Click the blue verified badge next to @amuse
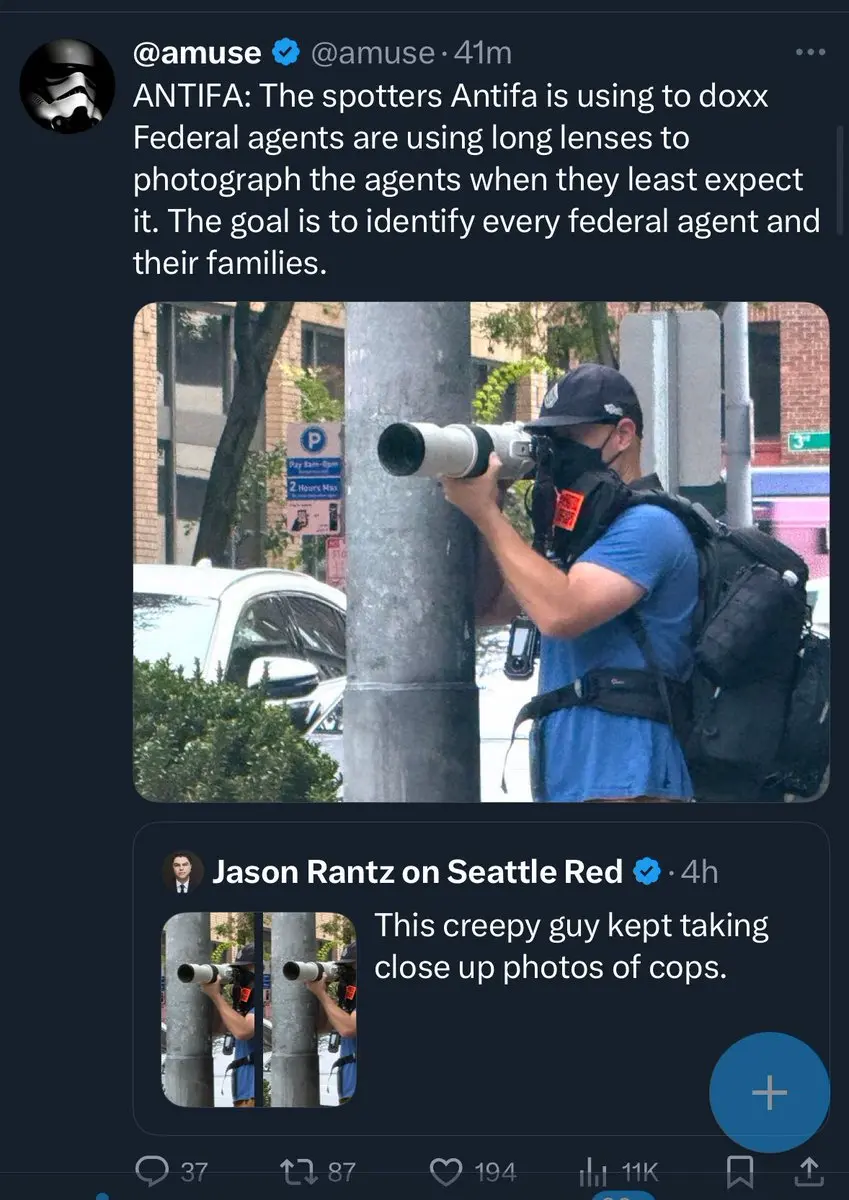This screenshot has width=849, height=1200. click(x=288, y=53)
